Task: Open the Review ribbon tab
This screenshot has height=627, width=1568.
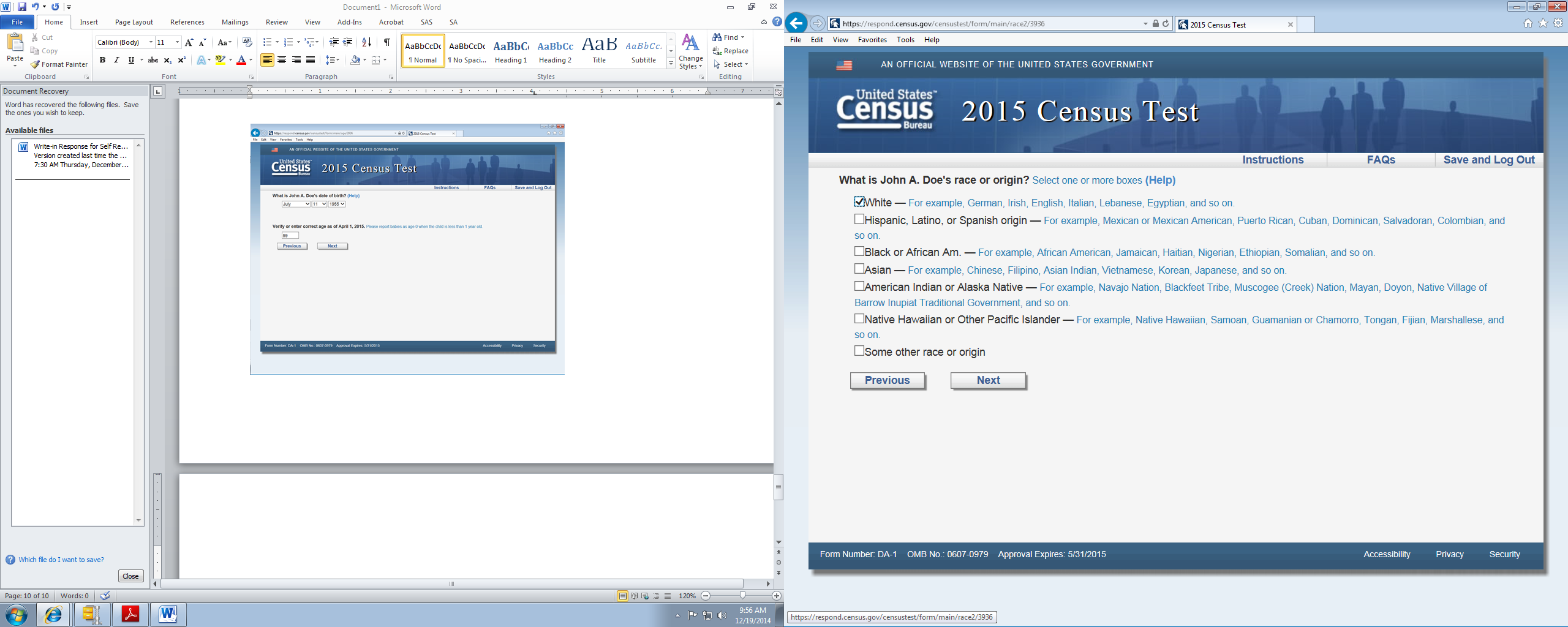Action: pos(277,22)
